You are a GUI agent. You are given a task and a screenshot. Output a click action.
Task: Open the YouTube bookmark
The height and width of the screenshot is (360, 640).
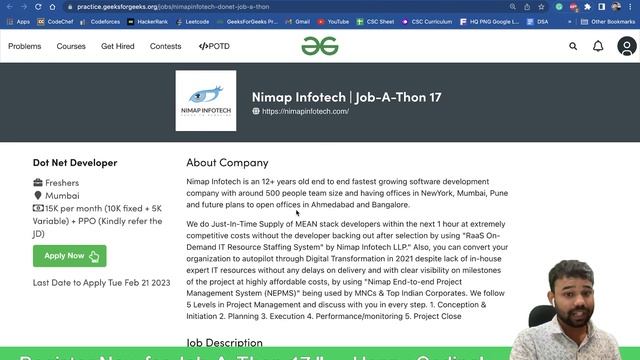click(333, 22)
